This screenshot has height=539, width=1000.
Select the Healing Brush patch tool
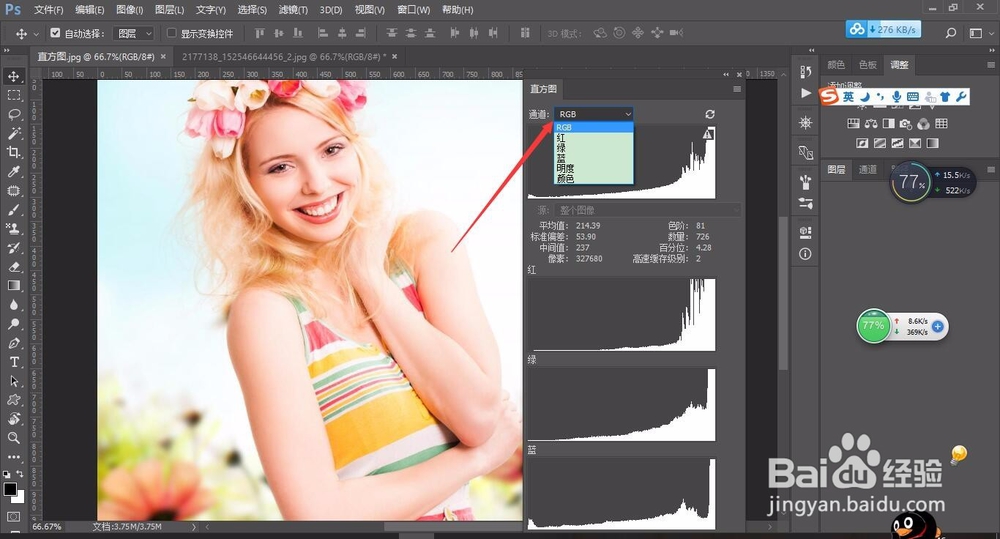[x=13, y=191]
